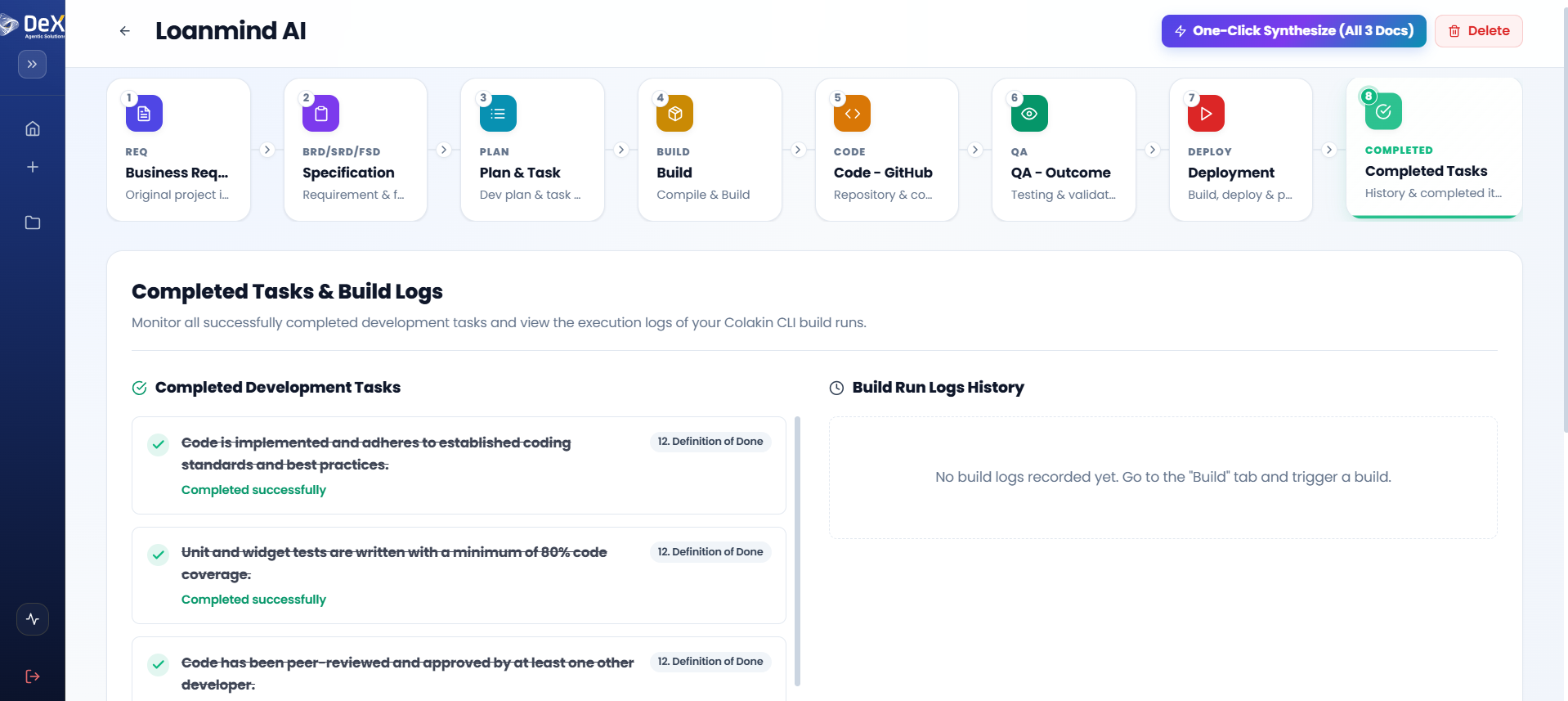Screen dimensions: 1568x701
Task: Click the 'Monitor all successfully completed' description text
Action: coord(499,323)
